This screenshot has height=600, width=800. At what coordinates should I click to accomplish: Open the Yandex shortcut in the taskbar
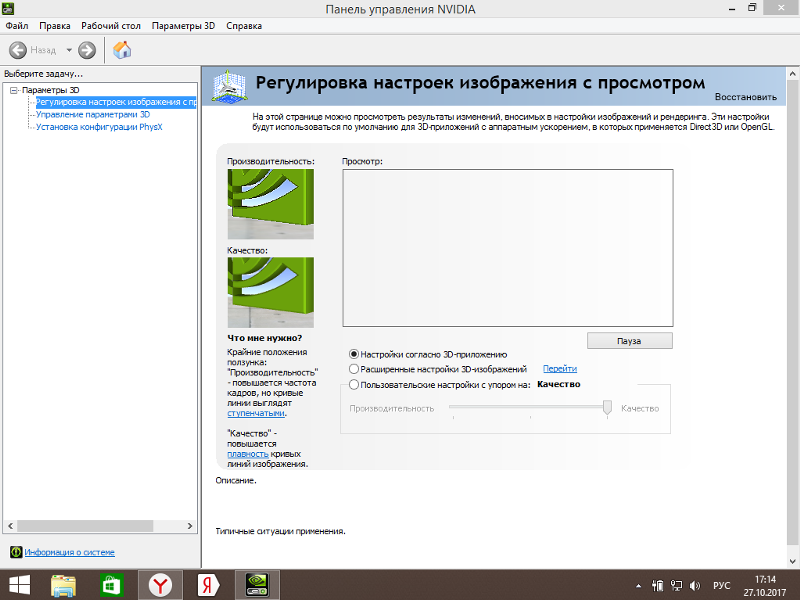tap(208, 585)
